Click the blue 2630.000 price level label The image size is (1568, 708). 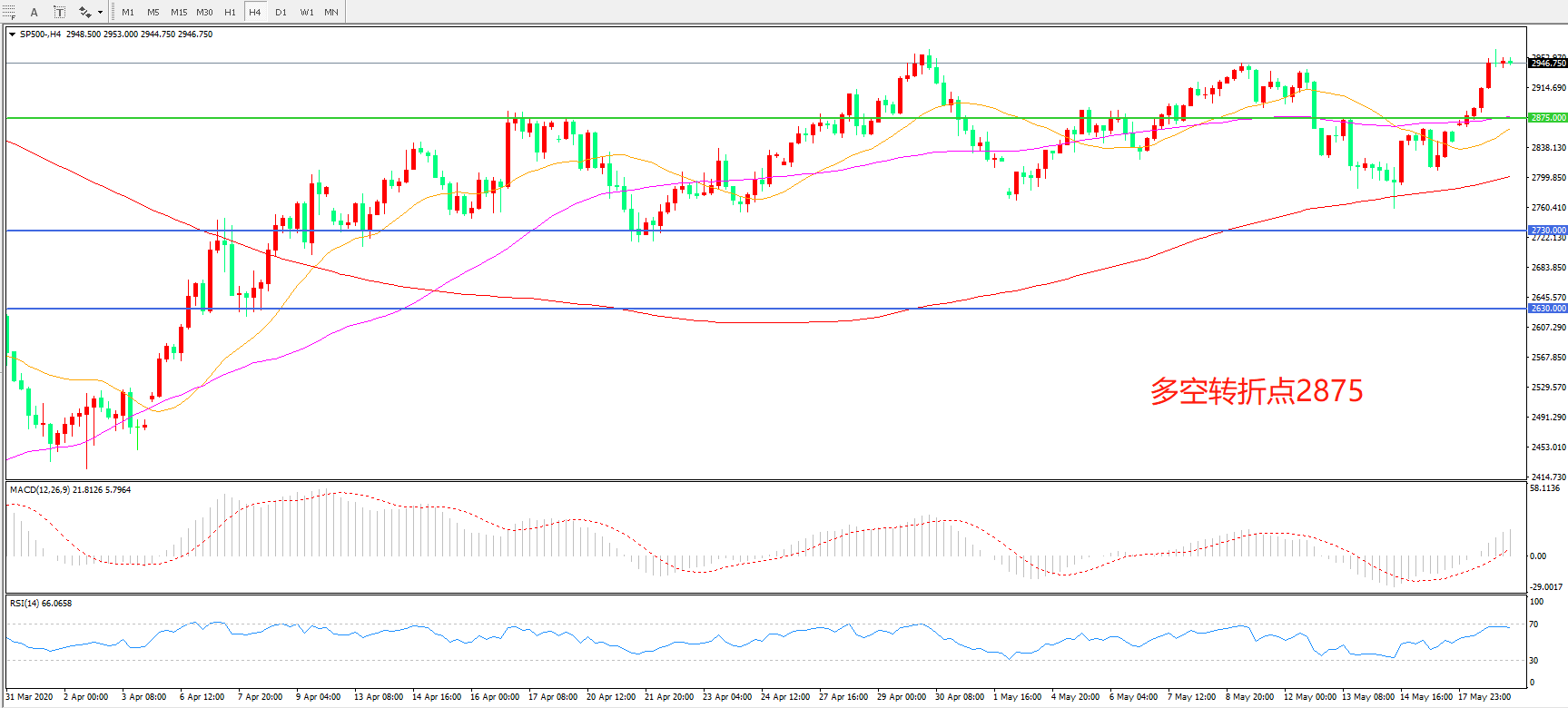[1547, 309]
